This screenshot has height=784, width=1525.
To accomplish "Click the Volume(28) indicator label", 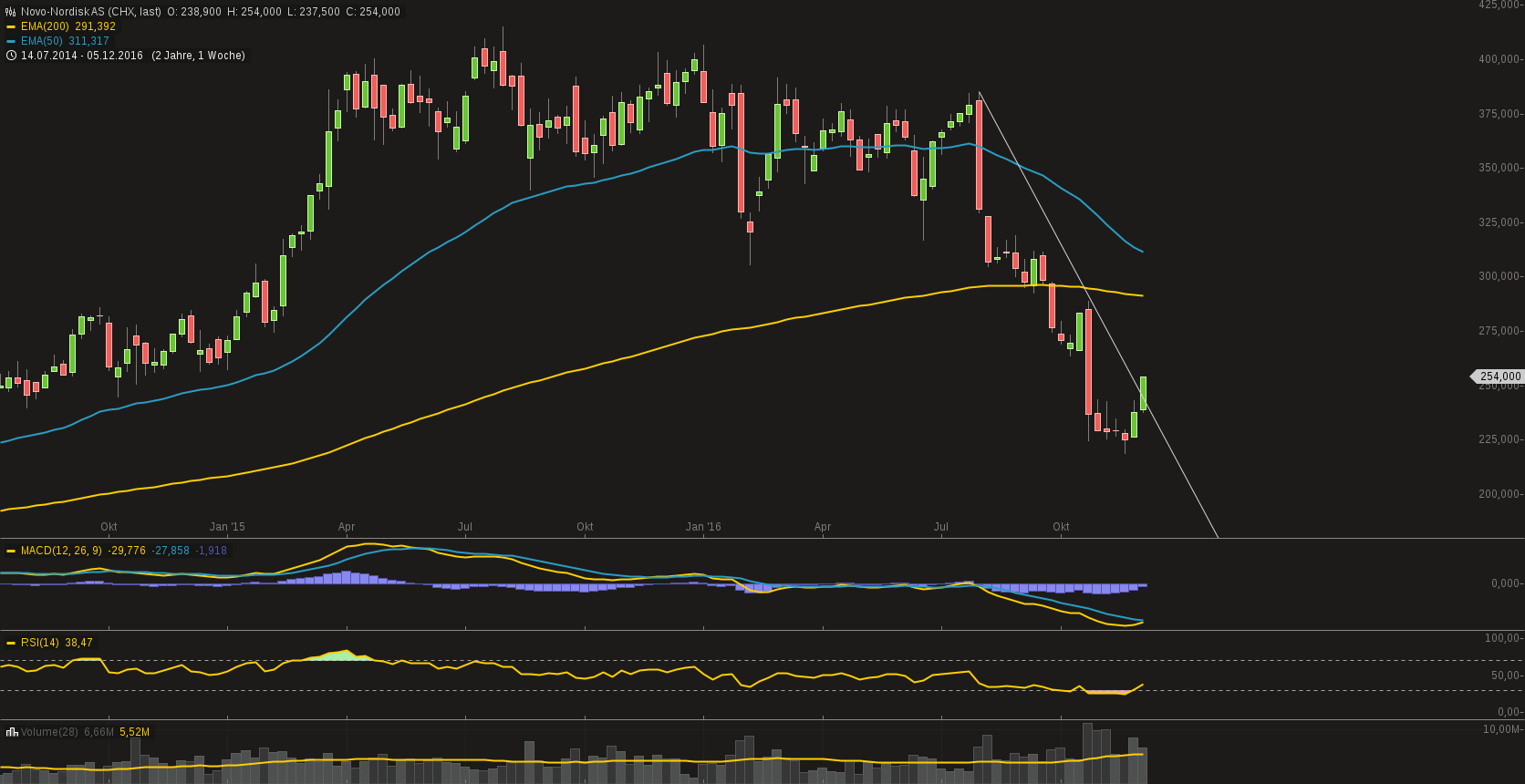I will click(x=49, y=732).
